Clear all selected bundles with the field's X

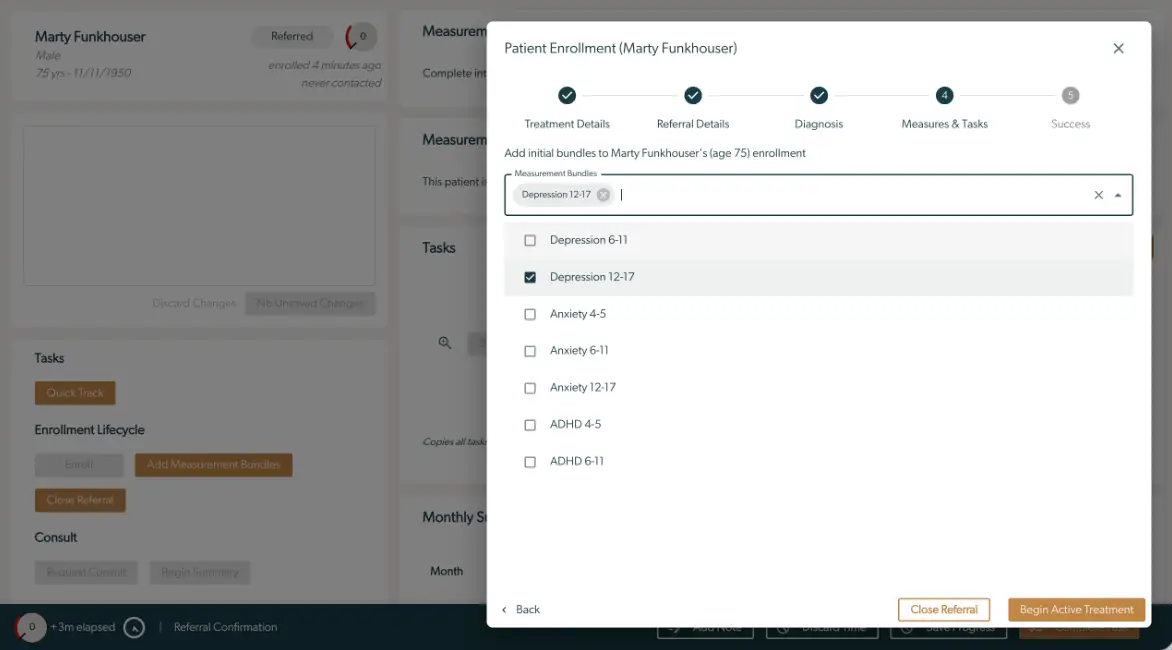tap(1098, 195)
